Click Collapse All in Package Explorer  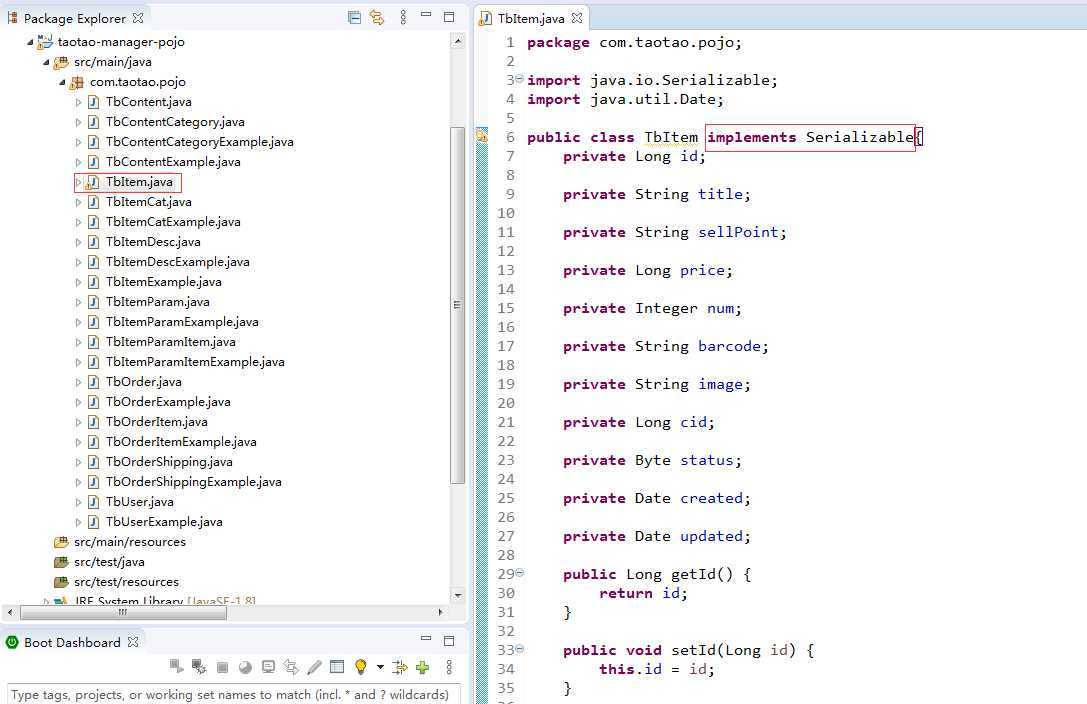(354, 17)
